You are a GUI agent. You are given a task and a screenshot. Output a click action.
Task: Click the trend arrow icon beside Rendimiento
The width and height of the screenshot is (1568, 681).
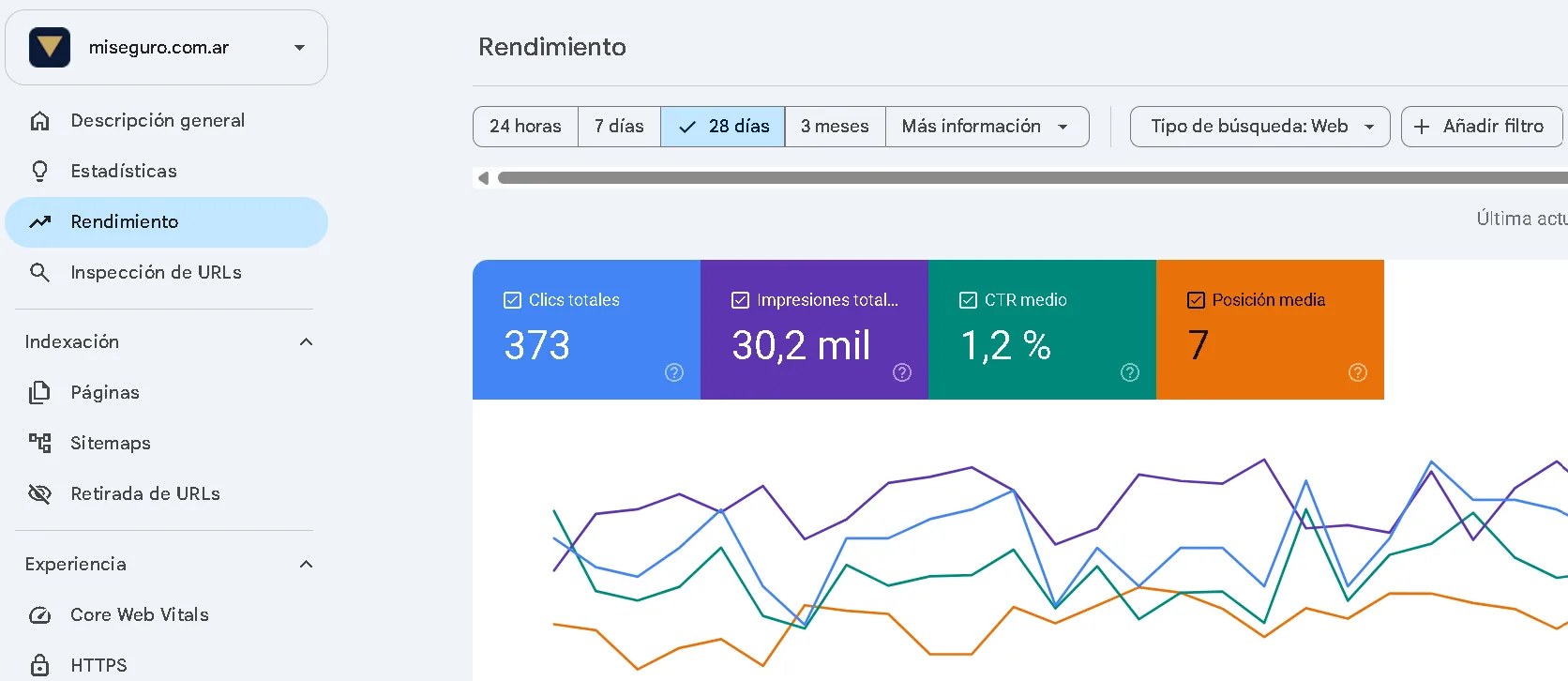tap(39, 222)
